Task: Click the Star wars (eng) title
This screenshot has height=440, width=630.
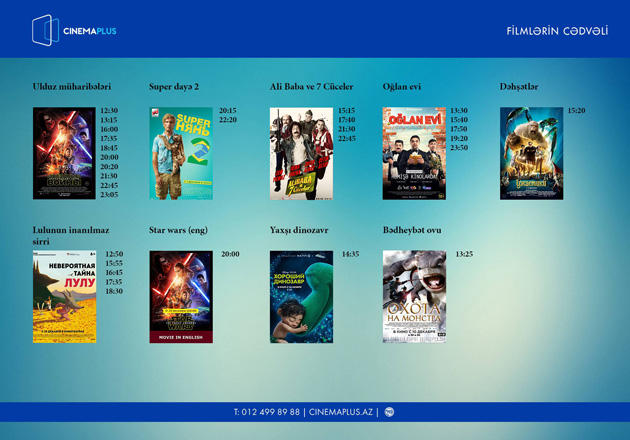Action: click(178, 230)
